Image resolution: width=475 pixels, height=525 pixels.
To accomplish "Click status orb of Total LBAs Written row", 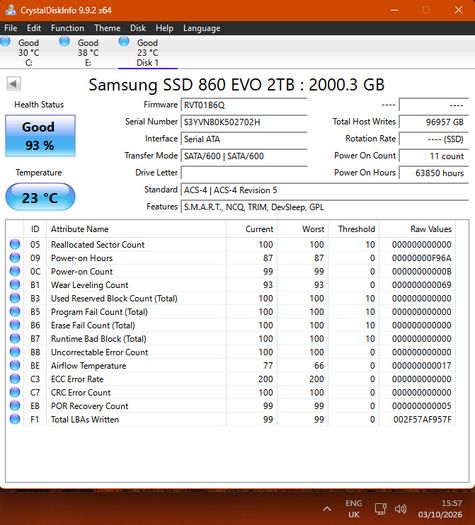I will [15, 419].
